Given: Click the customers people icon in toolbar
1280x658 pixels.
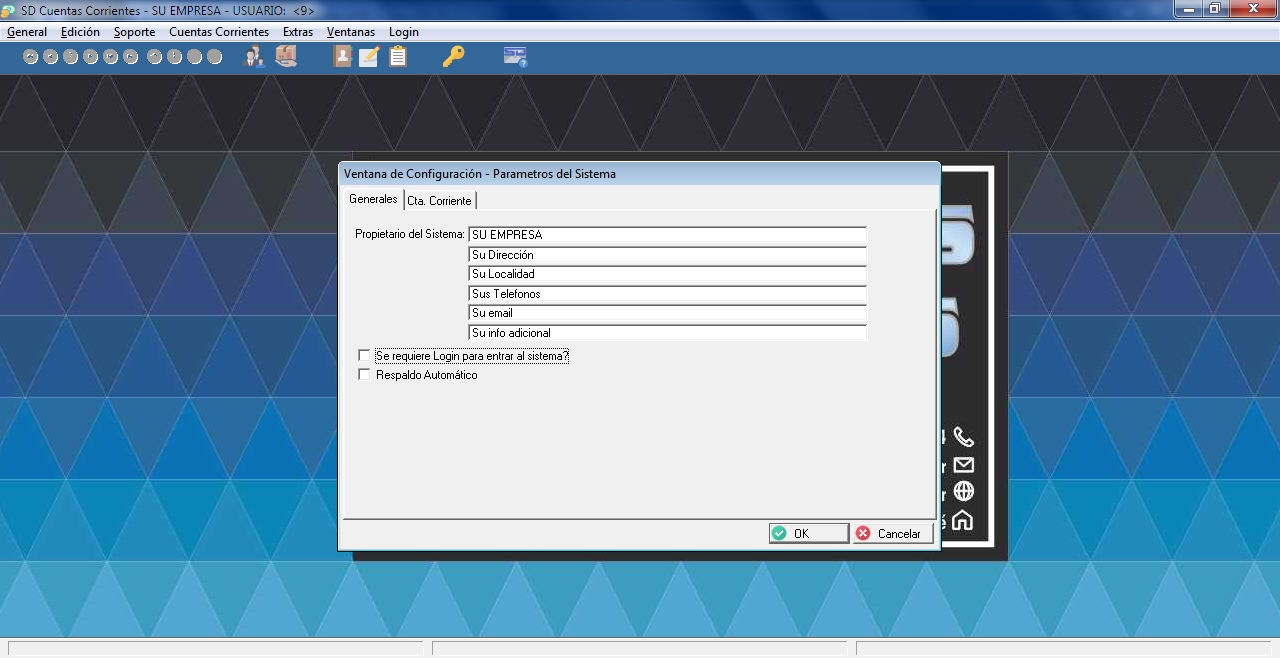Looking at the screenshot, I should click(x=254, y=57).
